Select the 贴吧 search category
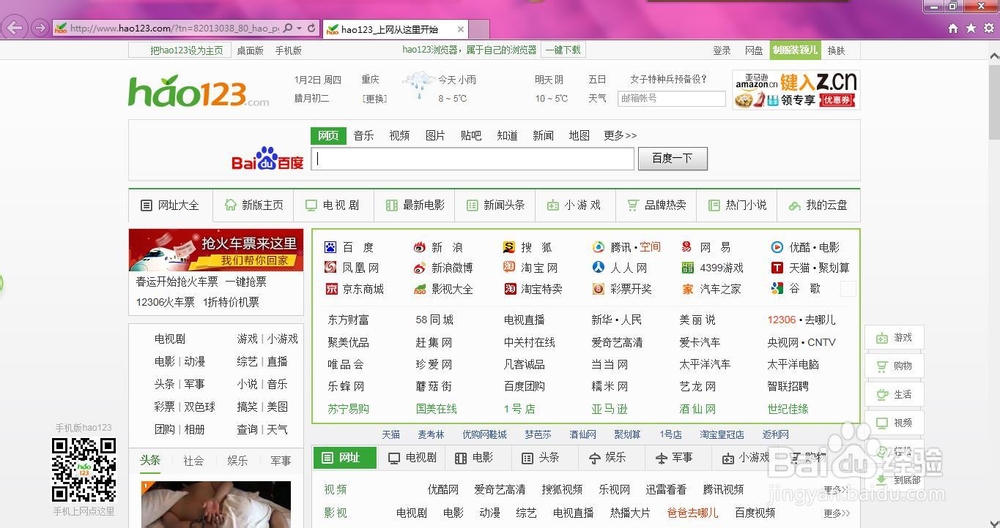1000x528 pixels. coord(471,136)
